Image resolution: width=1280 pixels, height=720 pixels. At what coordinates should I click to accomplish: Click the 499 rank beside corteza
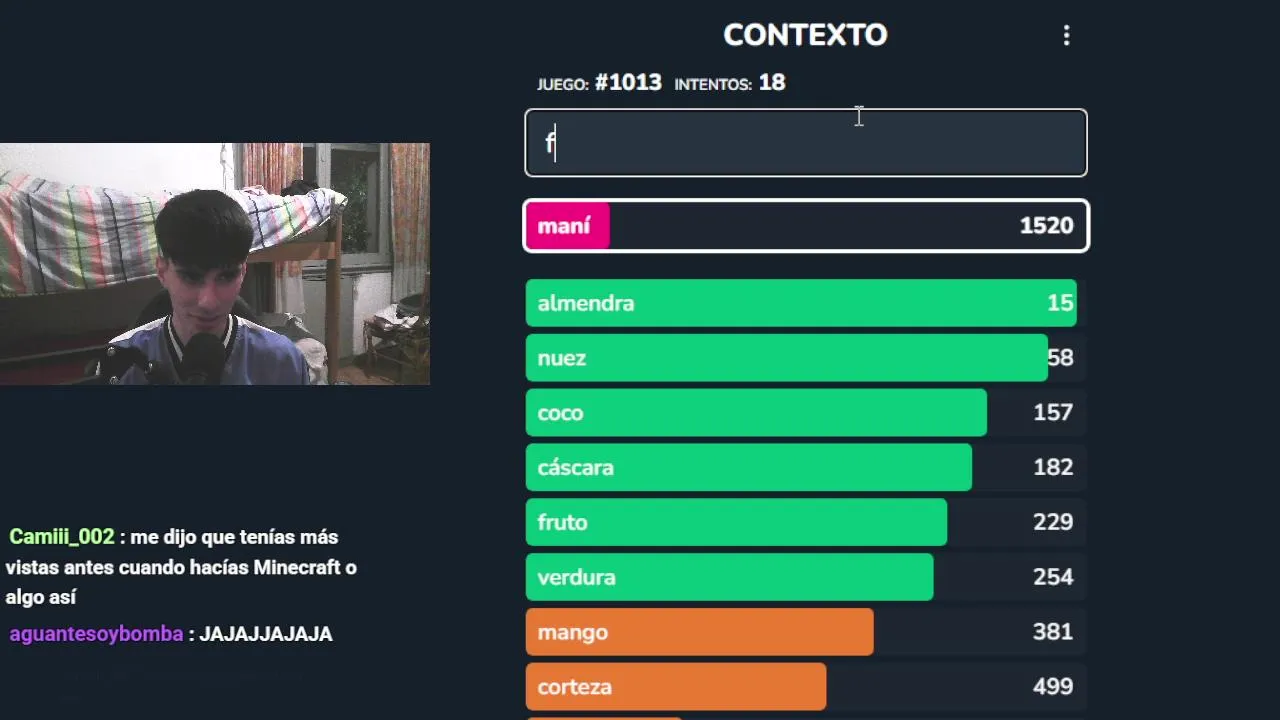[x=1052, y=687]
